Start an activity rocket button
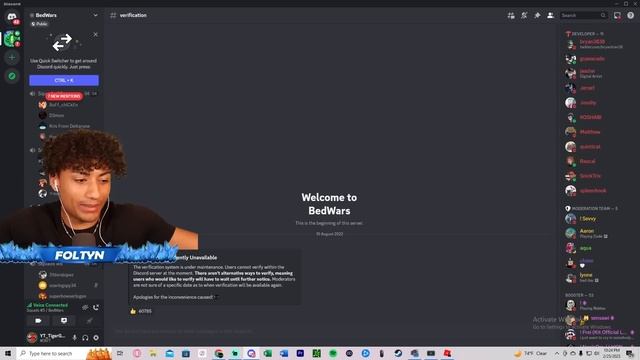Screen dimensions: 640x360 coord(89,321)
